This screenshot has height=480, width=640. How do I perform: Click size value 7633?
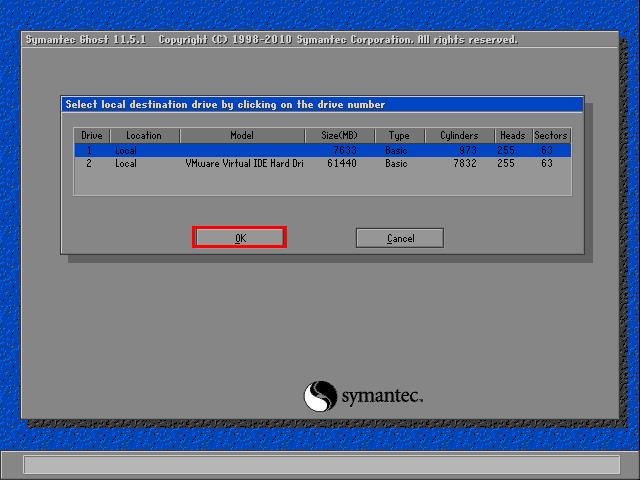click(x=345, y=151)
